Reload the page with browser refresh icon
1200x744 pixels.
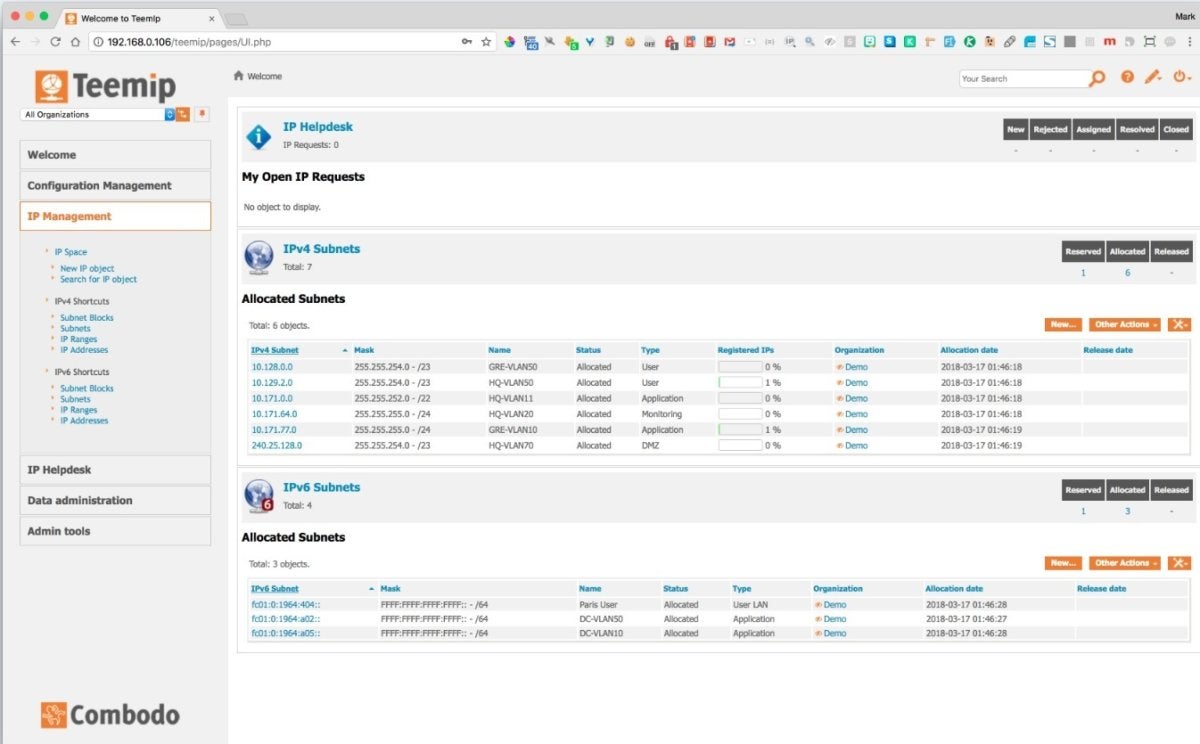[x=56, y=42]
